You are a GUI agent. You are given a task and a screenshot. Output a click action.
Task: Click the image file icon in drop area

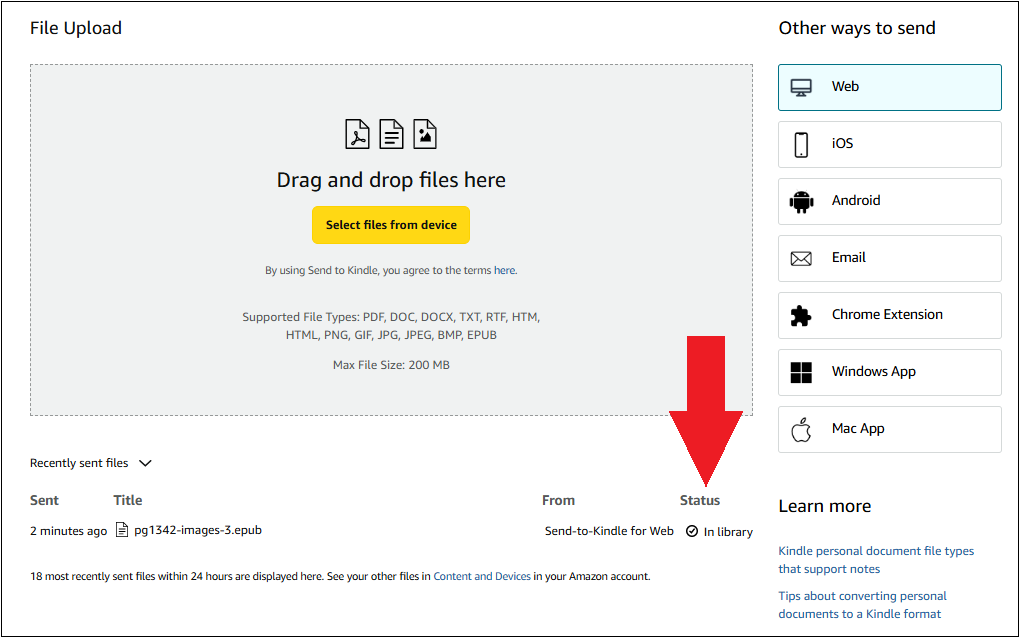pos(425,134)
